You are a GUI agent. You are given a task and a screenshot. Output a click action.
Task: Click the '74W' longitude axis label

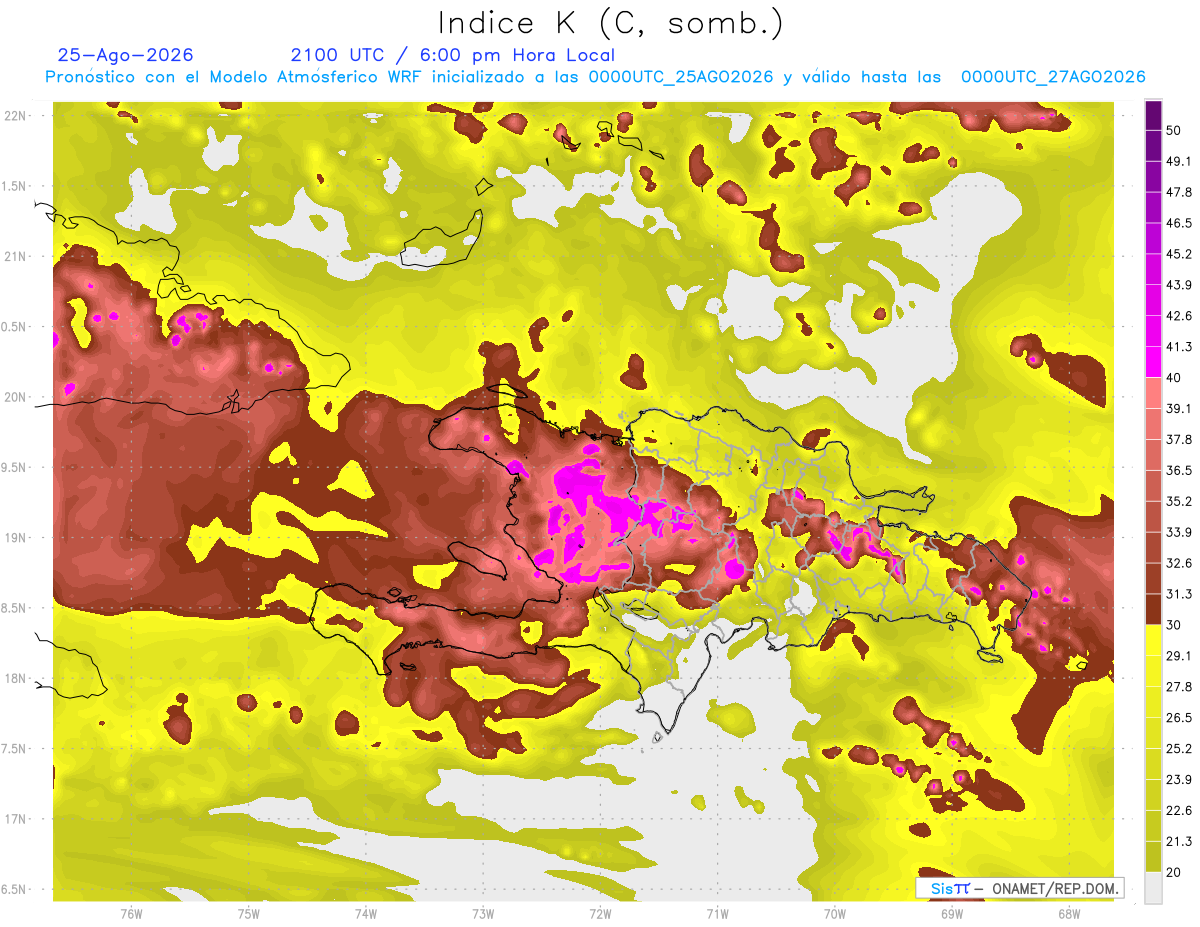[x=366, y=914]
